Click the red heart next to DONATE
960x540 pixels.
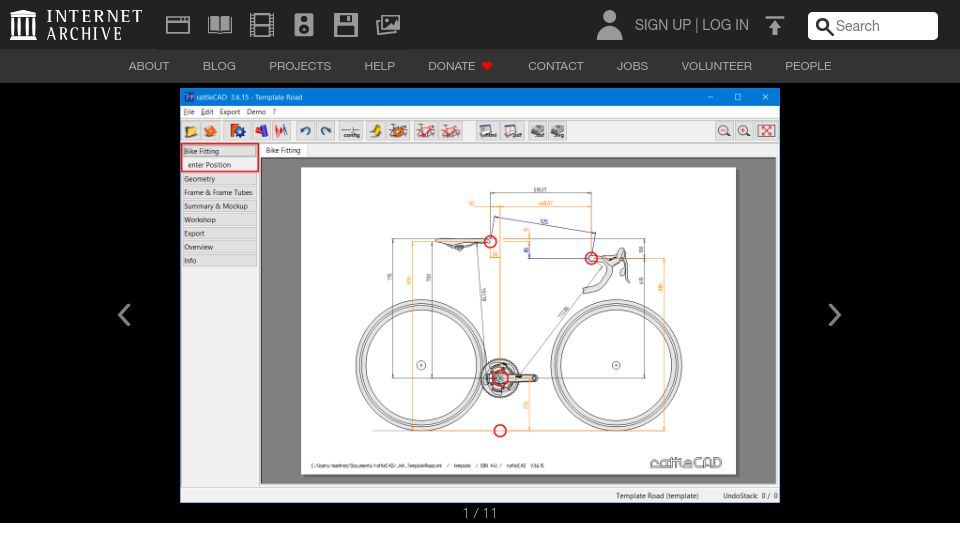487,66
